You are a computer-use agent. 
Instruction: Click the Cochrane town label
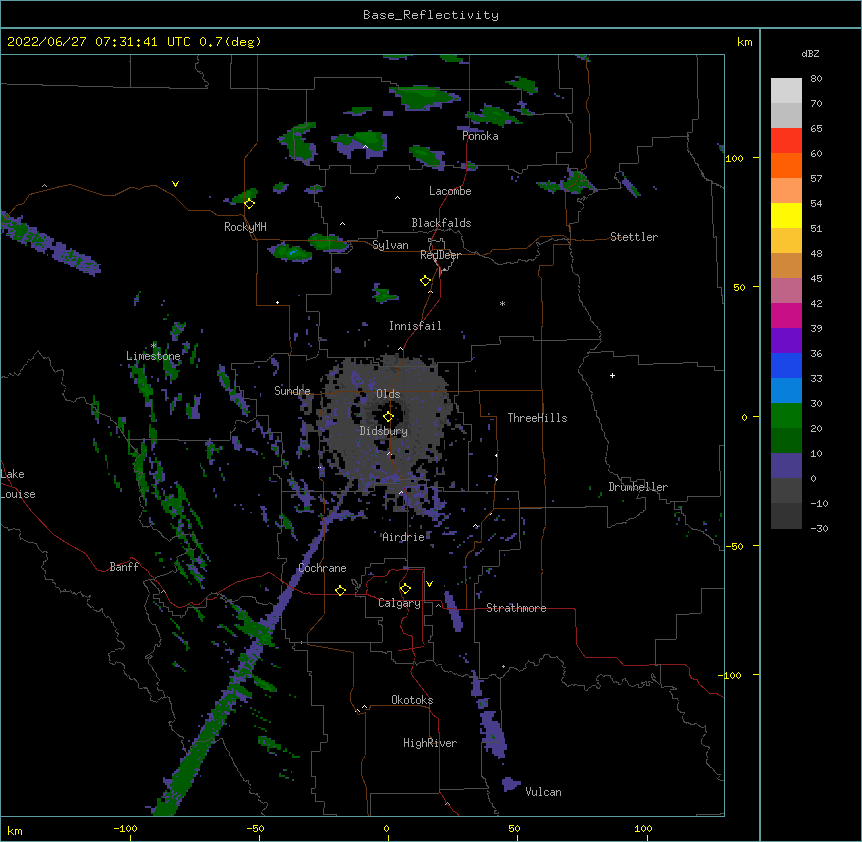(322, 568)
